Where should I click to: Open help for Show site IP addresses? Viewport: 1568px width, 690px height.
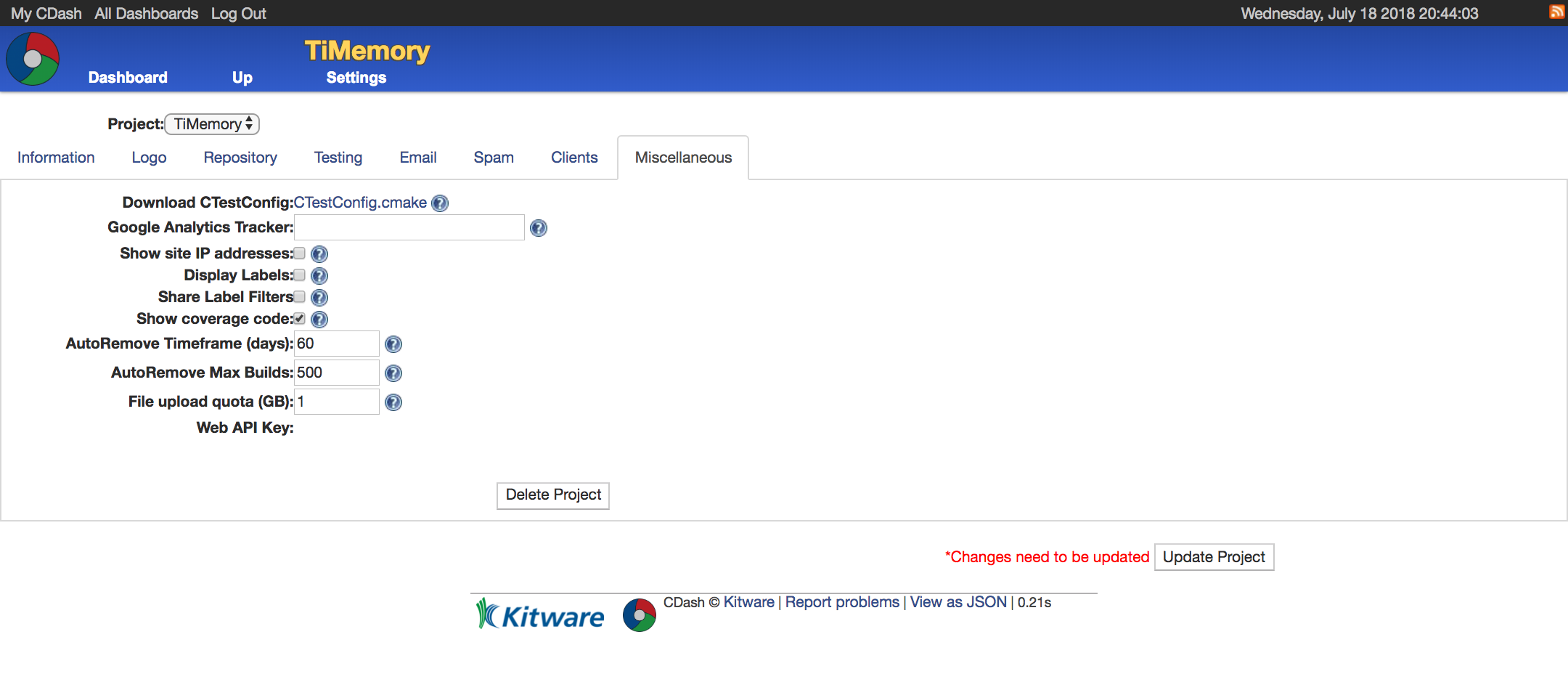pos(319,254)
